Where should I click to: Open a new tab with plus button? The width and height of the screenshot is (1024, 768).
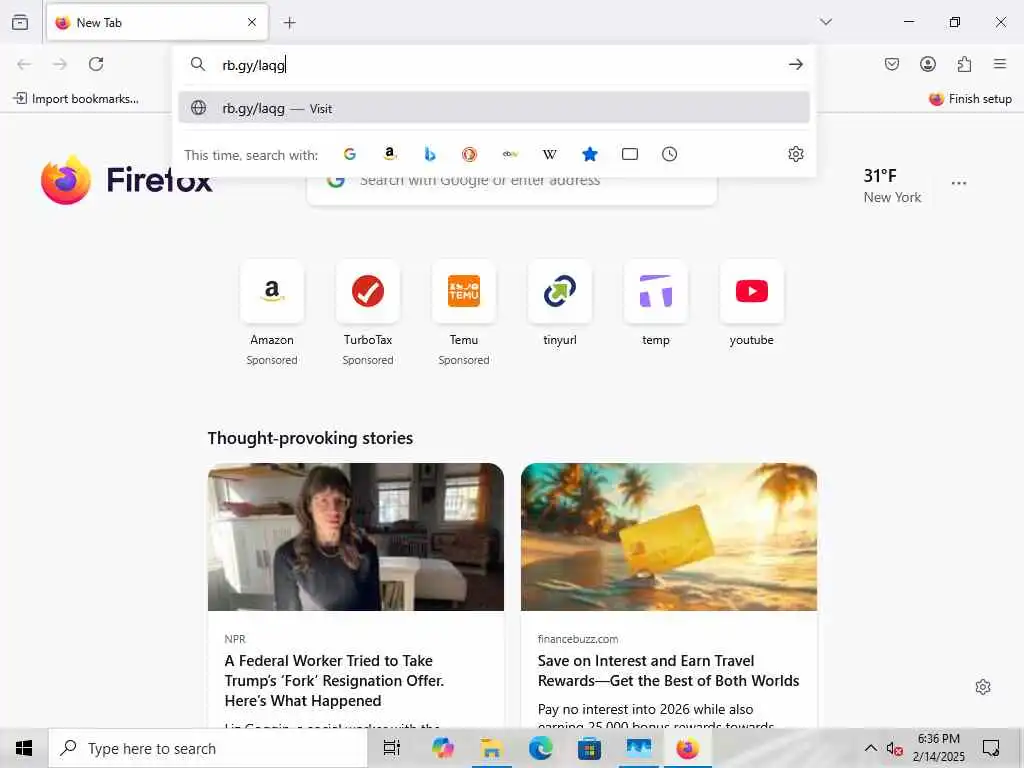(x=289, y=23)
